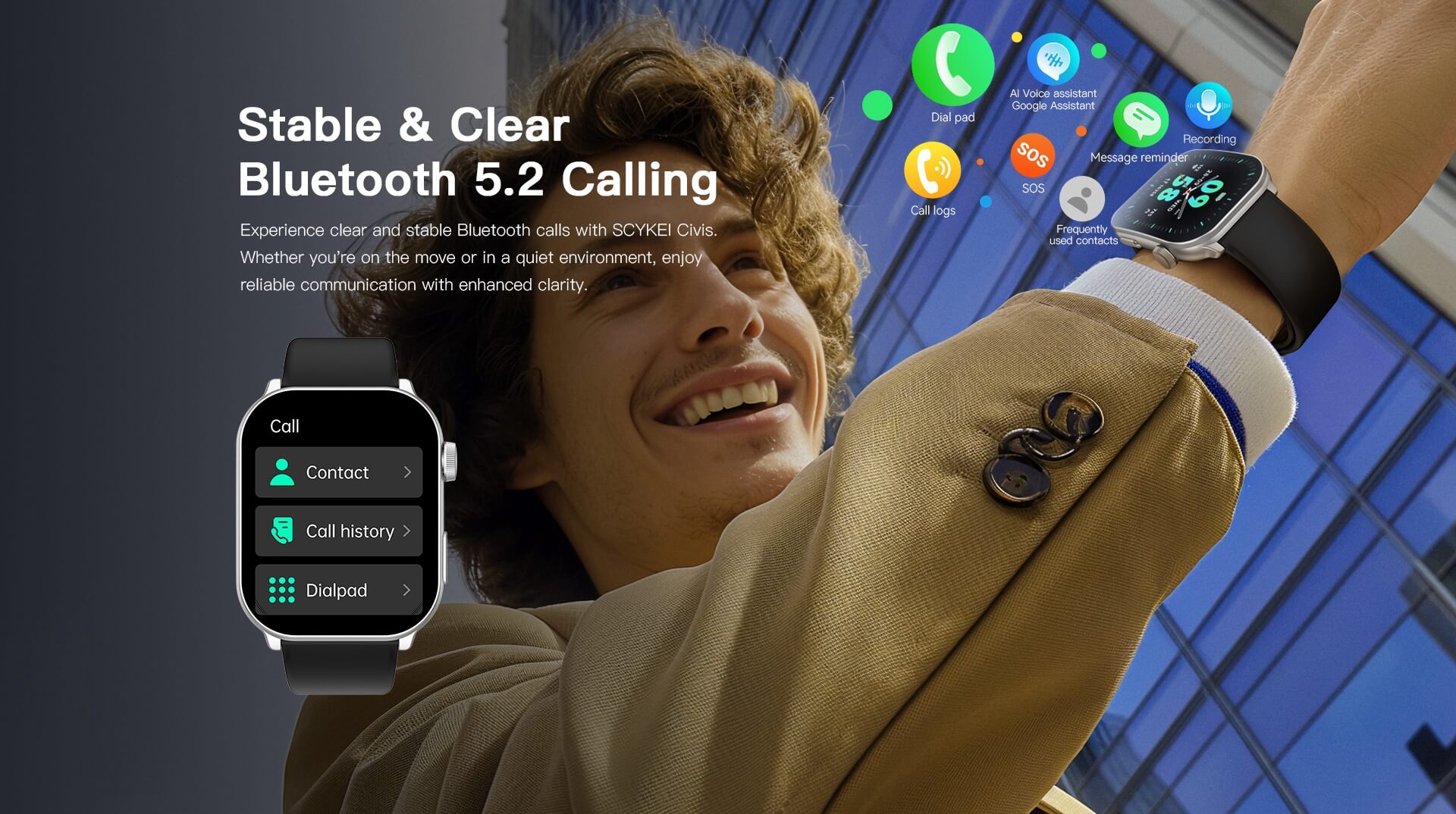Viewport: 1456px width, 814px height.
Task: Select the green Message reminder icon
Action: (x=1141, y=119)
